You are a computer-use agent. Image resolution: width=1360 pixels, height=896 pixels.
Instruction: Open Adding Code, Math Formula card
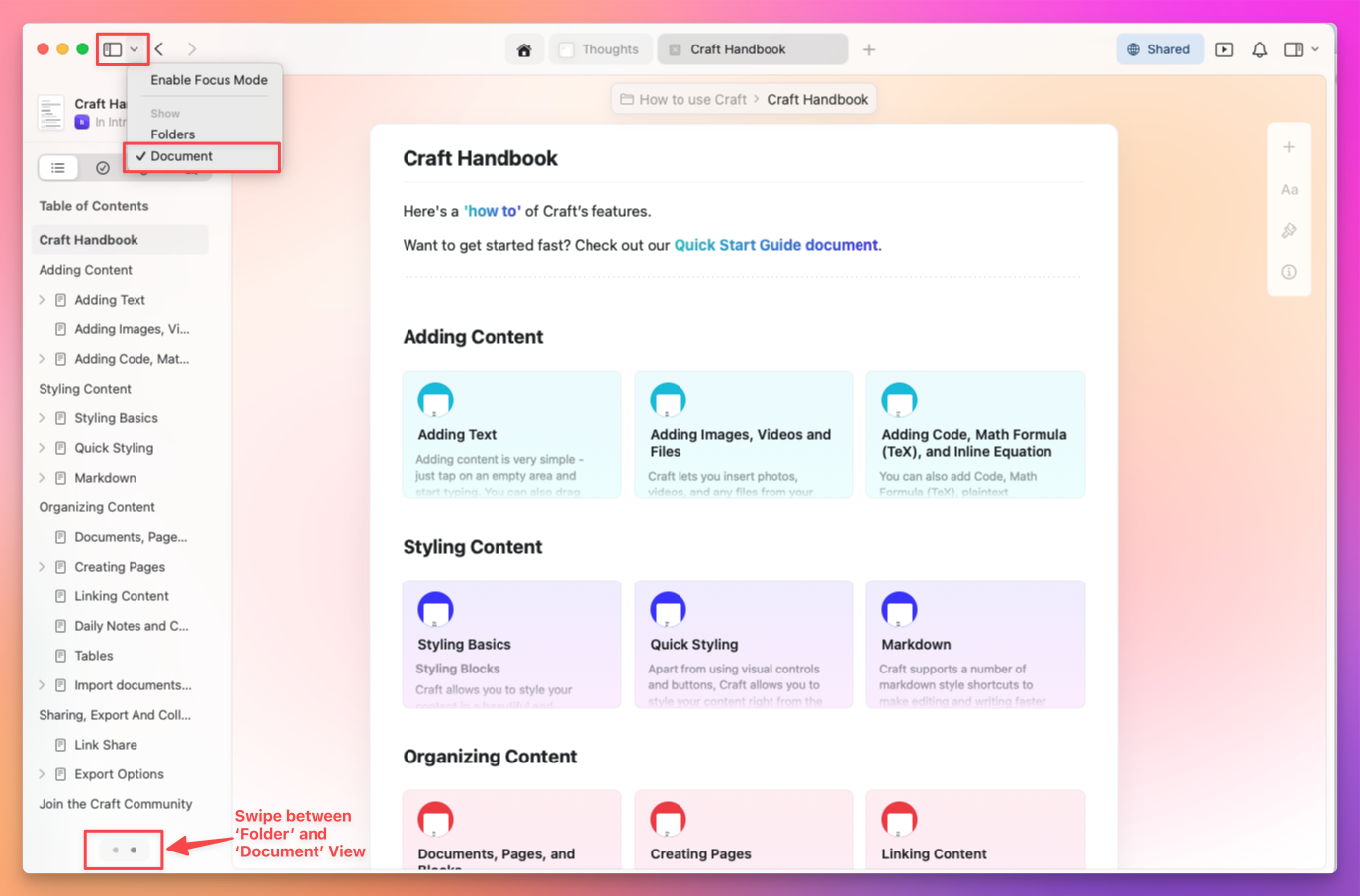coord(975,435)
